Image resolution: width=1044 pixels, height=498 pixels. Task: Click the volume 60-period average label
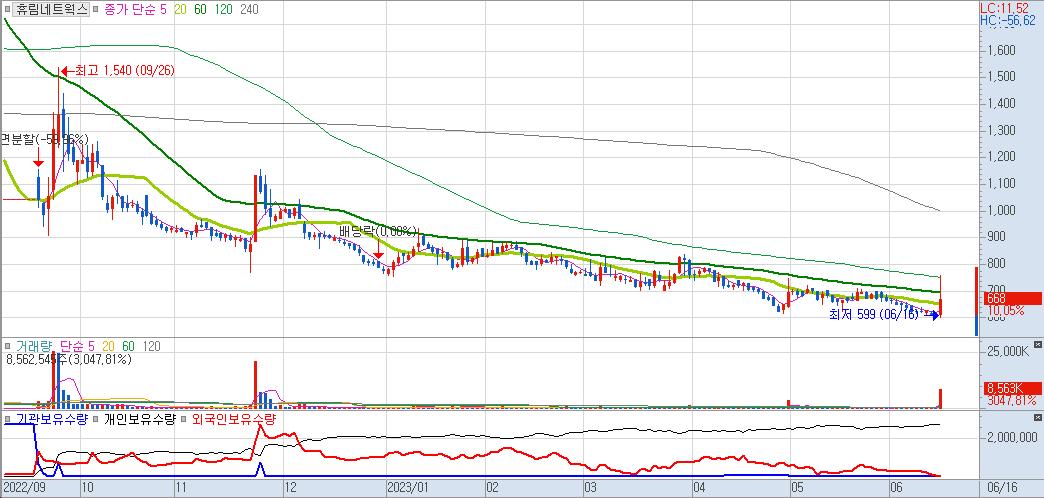point(129,346)
